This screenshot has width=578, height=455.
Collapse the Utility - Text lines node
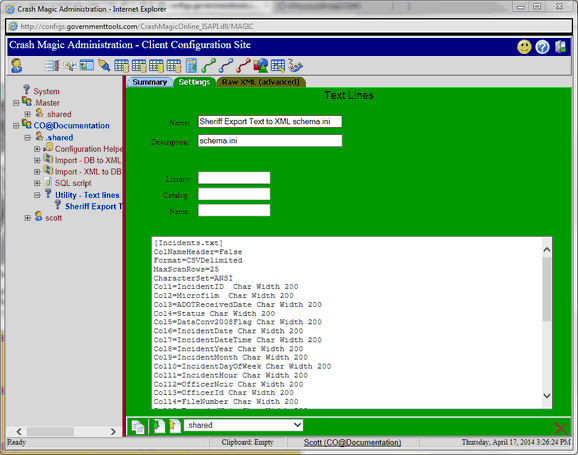coord(37,195)
